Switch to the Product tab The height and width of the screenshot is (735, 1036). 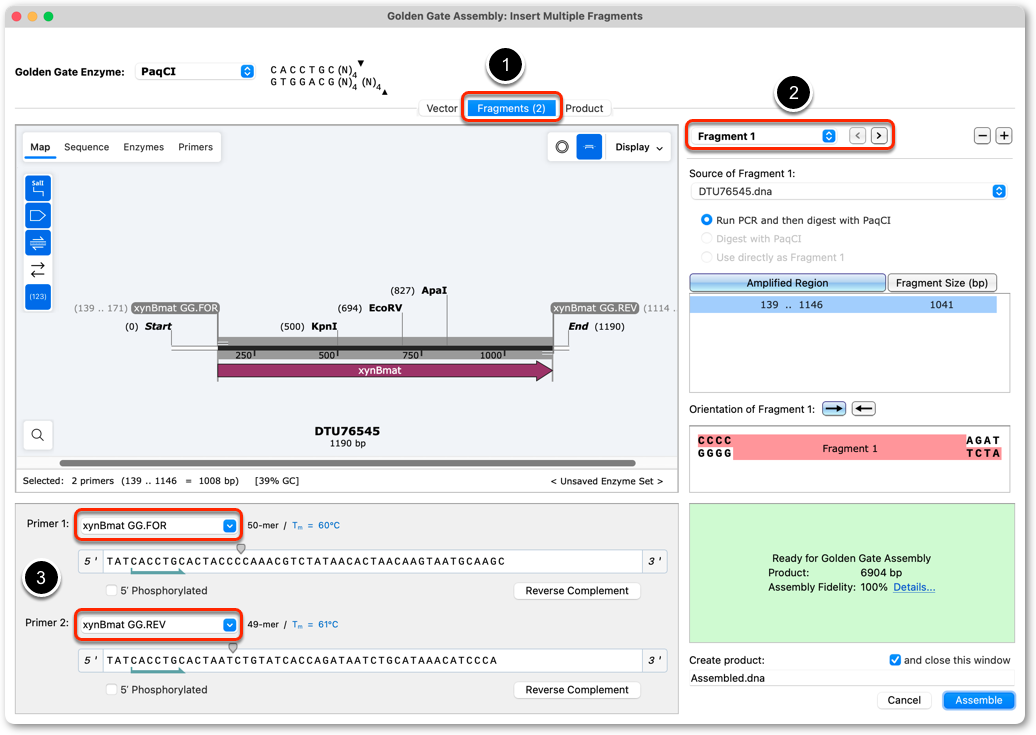584,108
